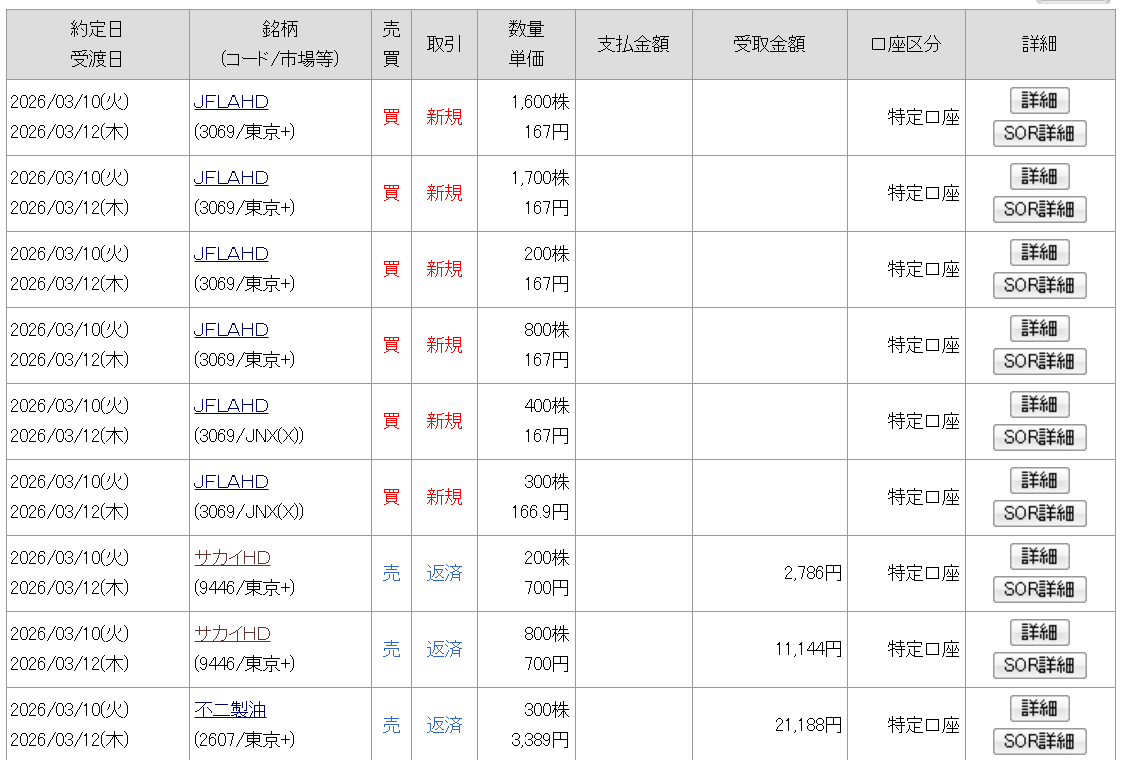Click 詳細 for サカイHD 200株 sell order
This screenshot has height=760, width=1122.
click(x=1039, y=557)
